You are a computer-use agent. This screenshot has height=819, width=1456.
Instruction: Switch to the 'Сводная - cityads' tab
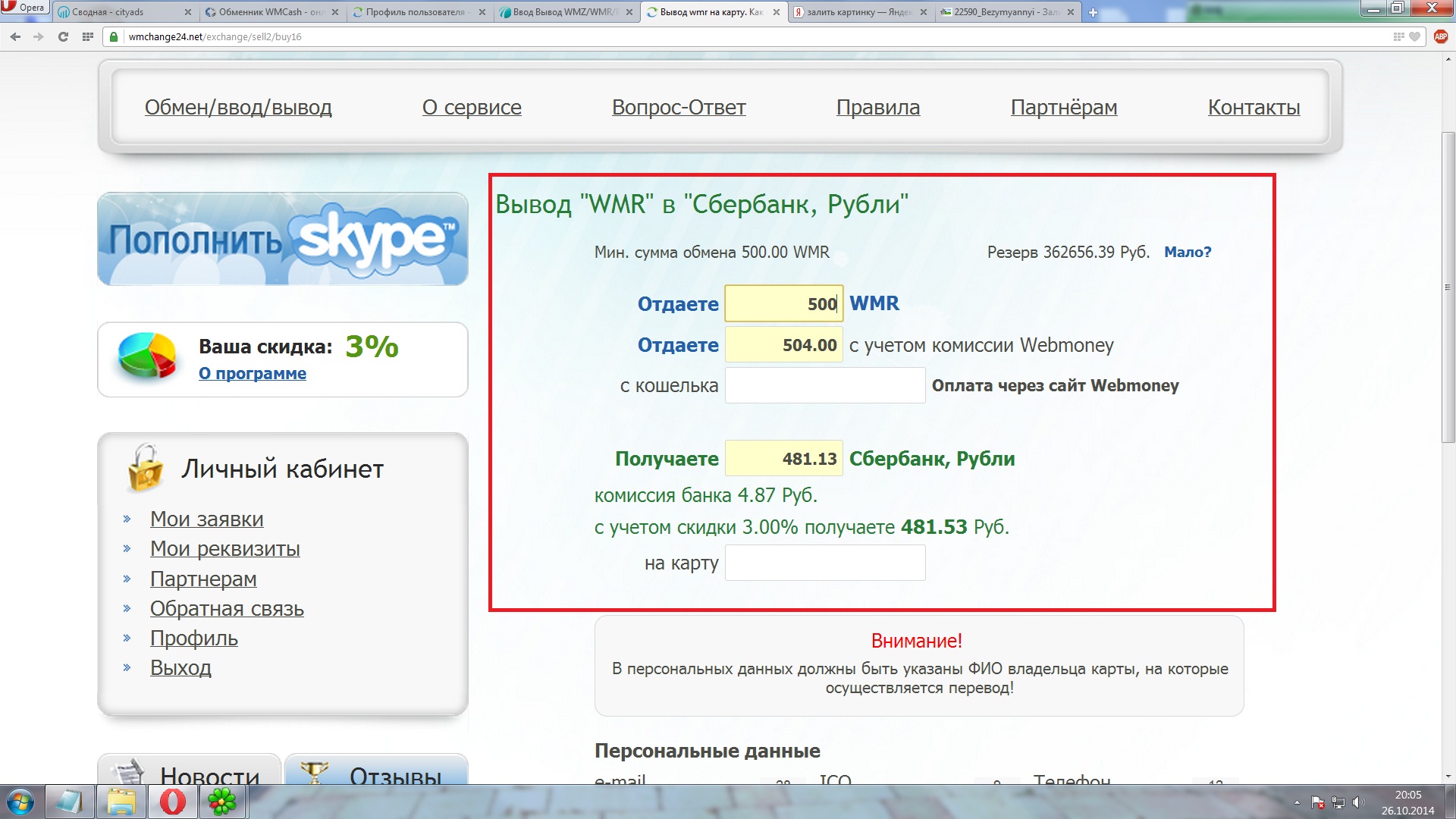(118, 12)
